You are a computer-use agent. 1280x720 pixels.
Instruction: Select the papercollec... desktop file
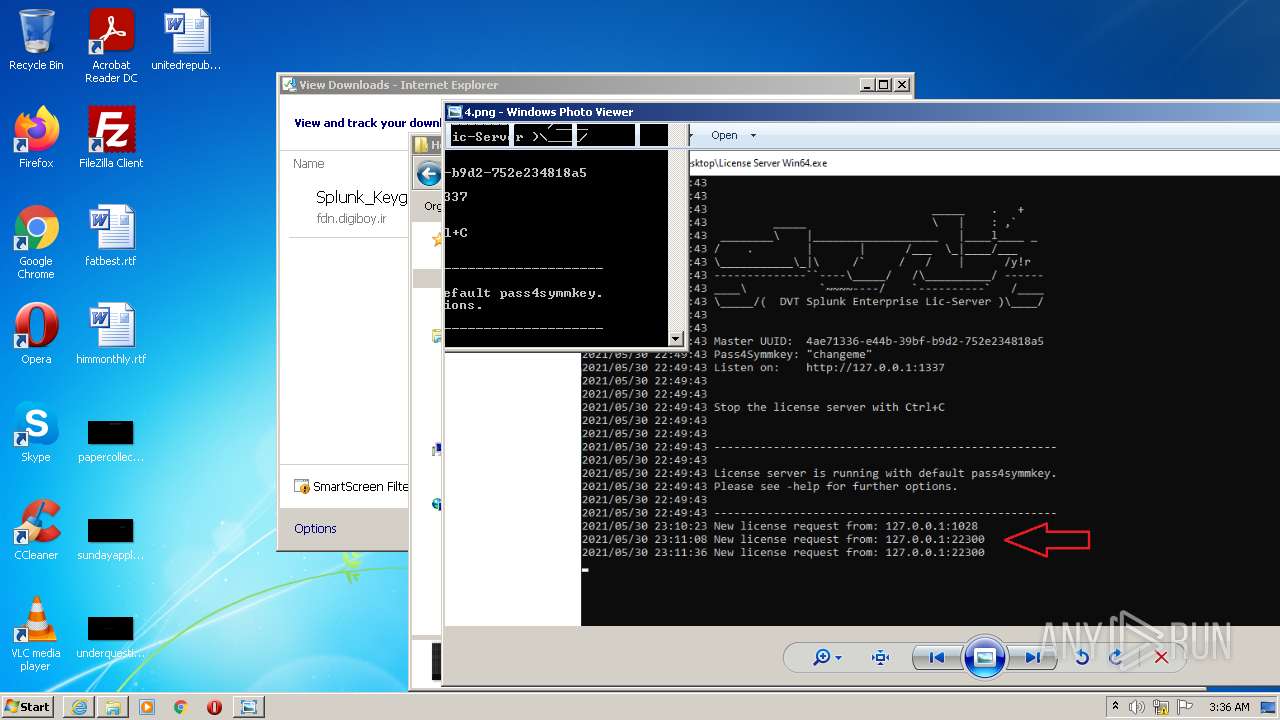point(111,440)
